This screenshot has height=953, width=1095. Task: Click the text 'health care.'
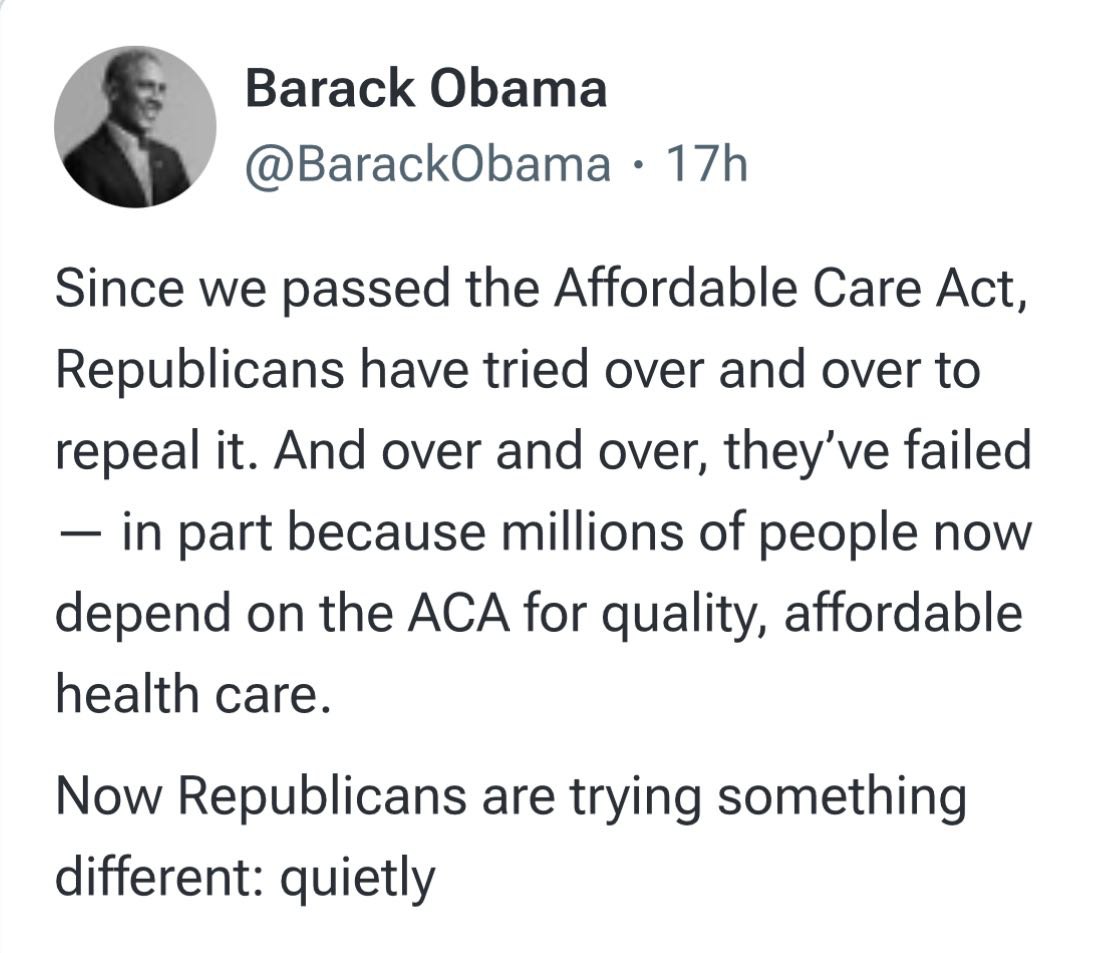192,695
